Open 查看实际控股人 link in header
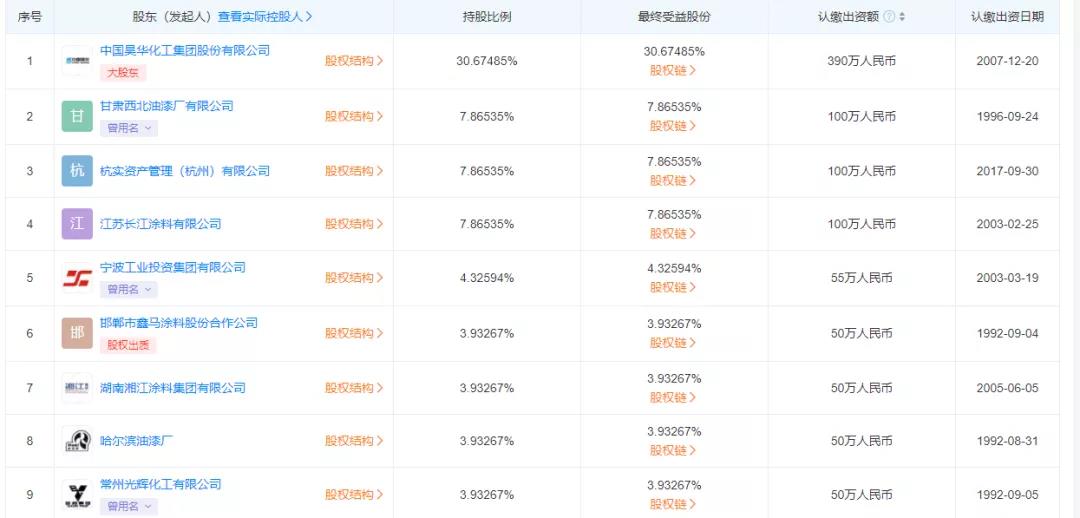The width and height of the screenshot is (1080, 518). pyautogui.click(x=265, y=17)
